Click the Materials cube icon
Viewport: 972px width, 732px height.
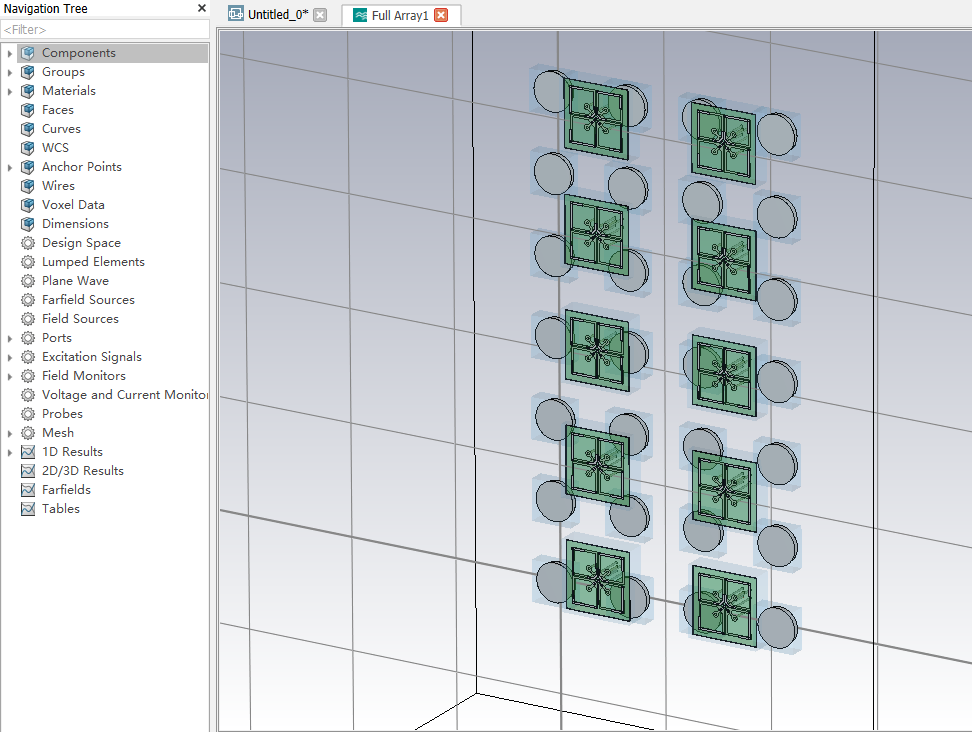28,91
